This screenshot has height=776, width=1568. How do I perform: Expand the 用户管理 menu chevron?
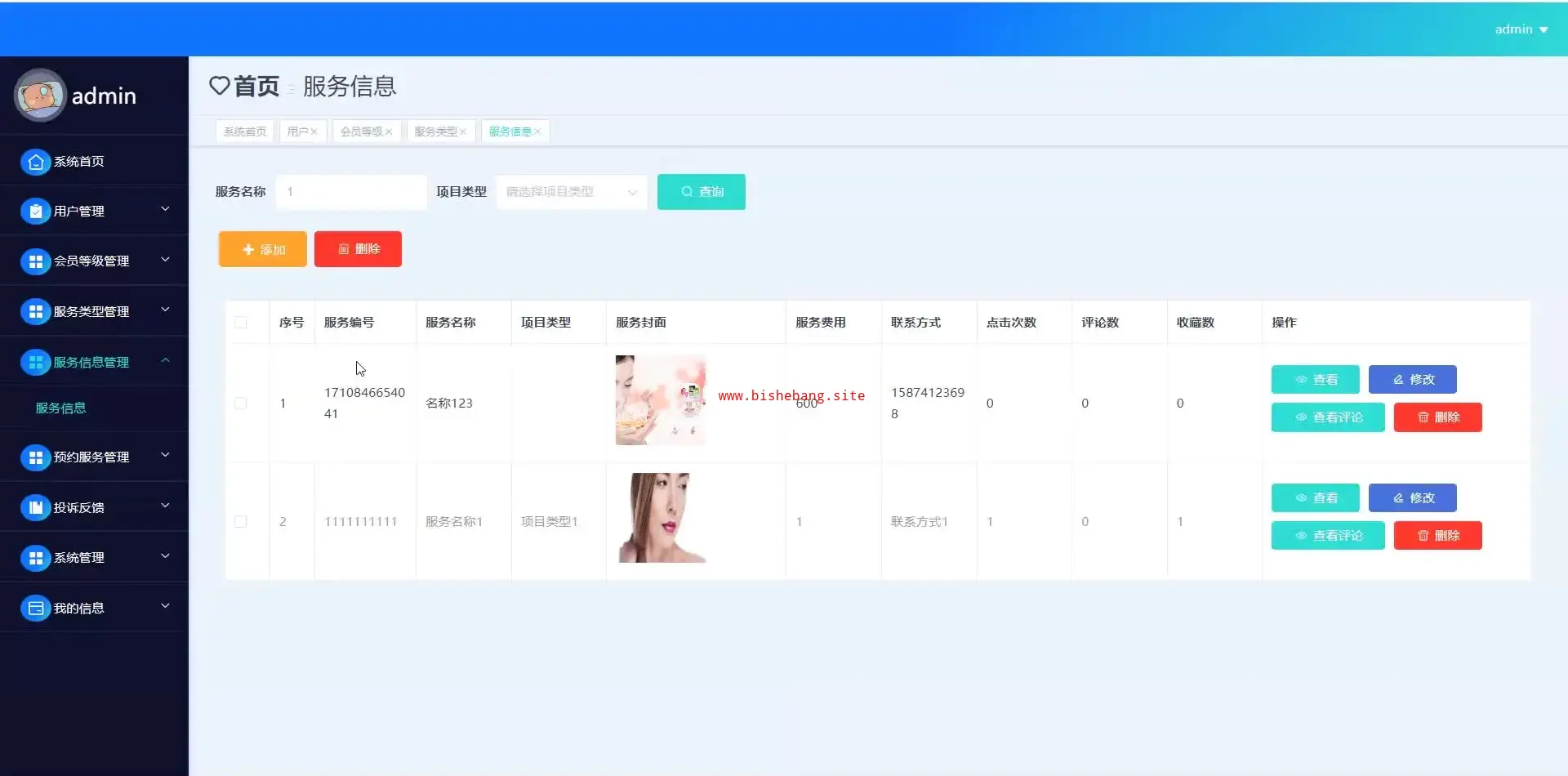tap(165, 210)
